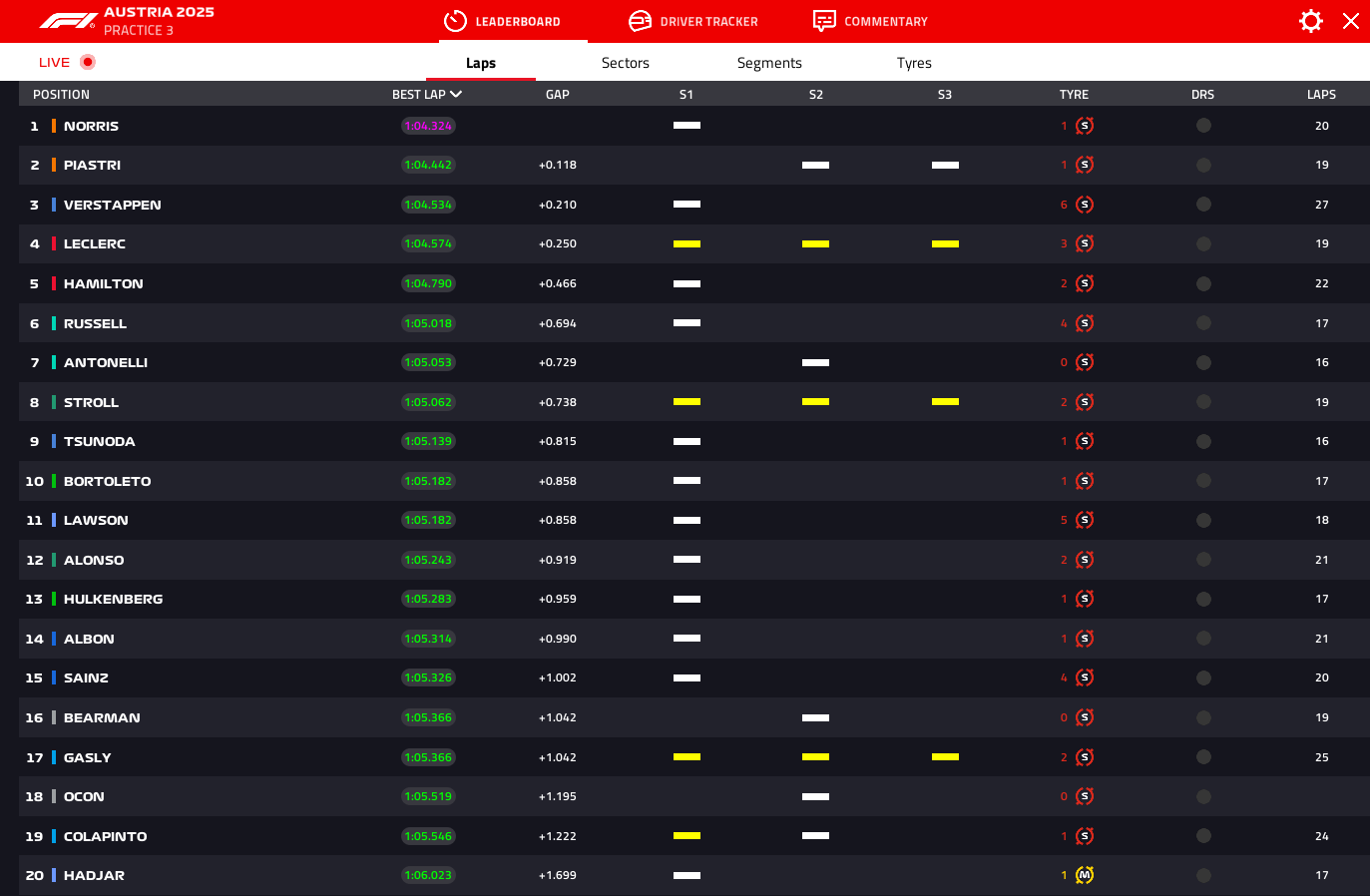Screen dimensions: 1370x896
Task: Switch to the Segments tab
Action: click(x=769, y=63)
